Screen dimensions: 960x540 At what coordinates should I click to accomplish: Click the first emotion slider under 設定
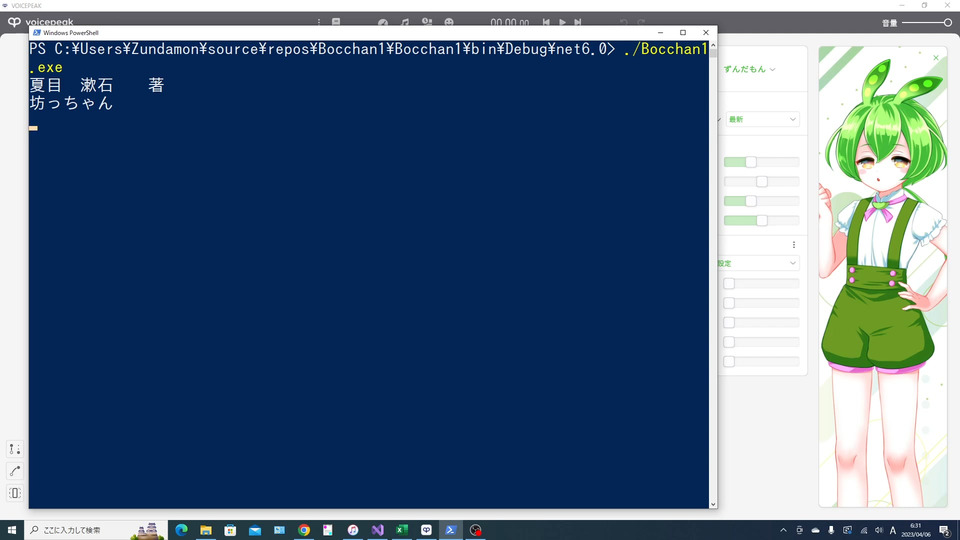point(762,283)
